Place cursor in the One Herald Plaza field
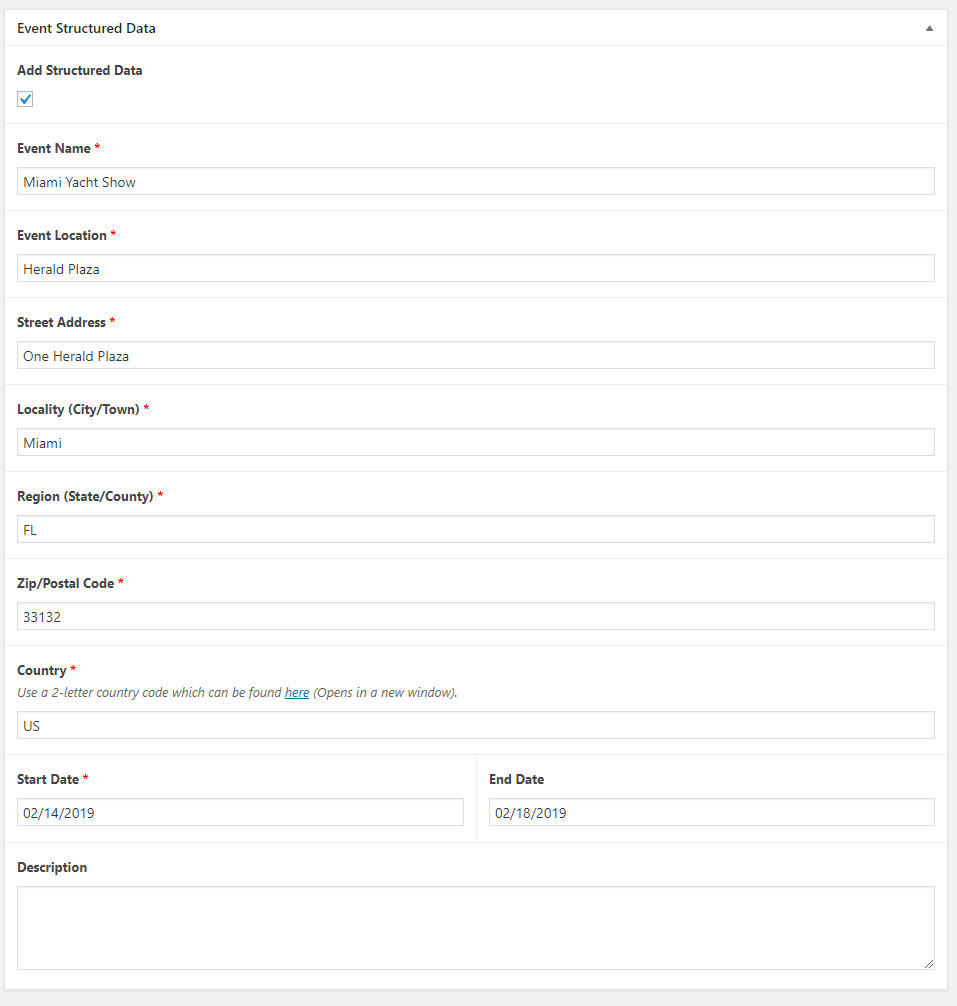Image resolution: width=957 pixels, height=1006 pixels. click(x=476, y=355)
